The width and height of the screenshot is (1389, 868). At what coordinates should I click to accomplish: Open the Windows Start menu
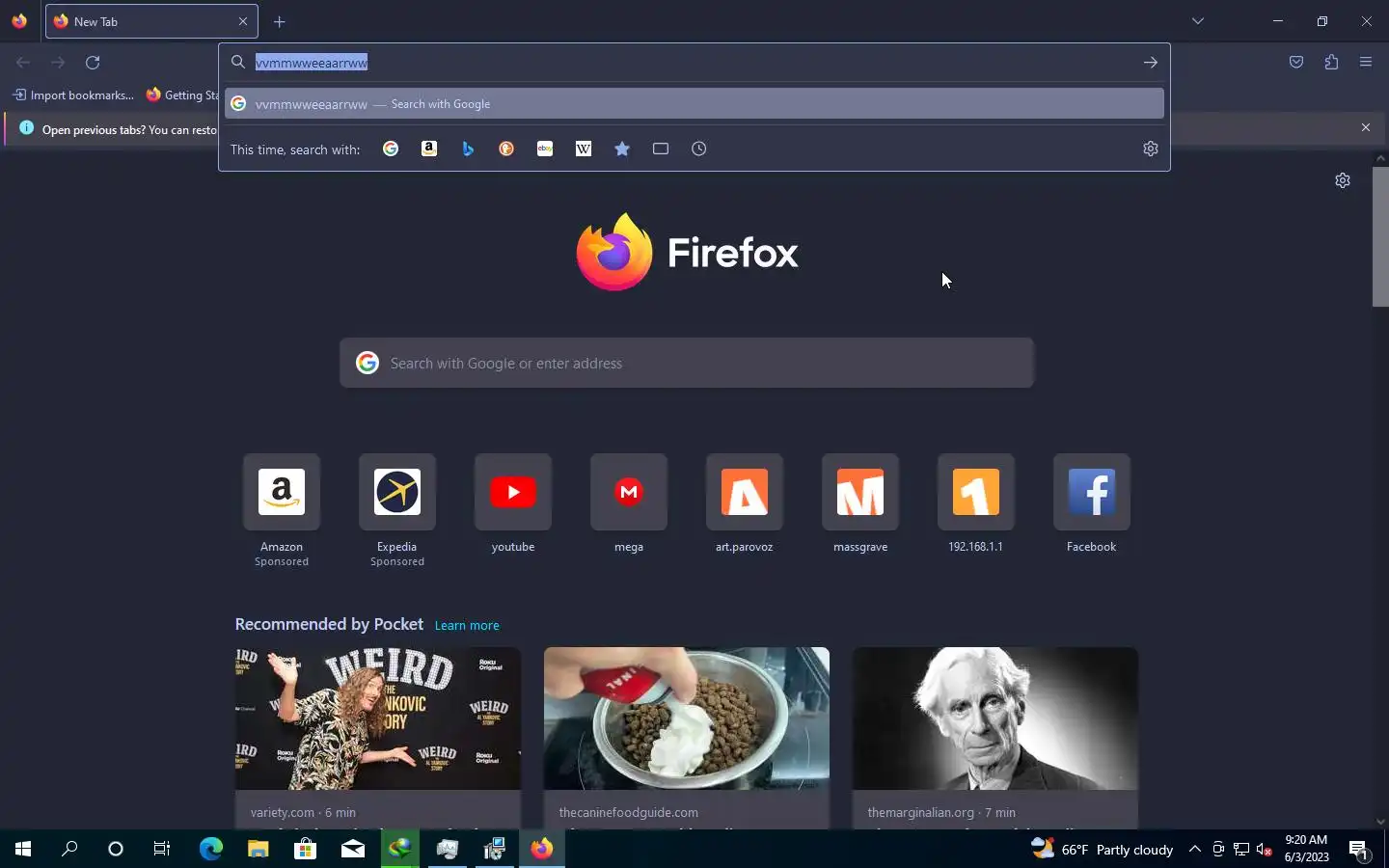[23, 849]
